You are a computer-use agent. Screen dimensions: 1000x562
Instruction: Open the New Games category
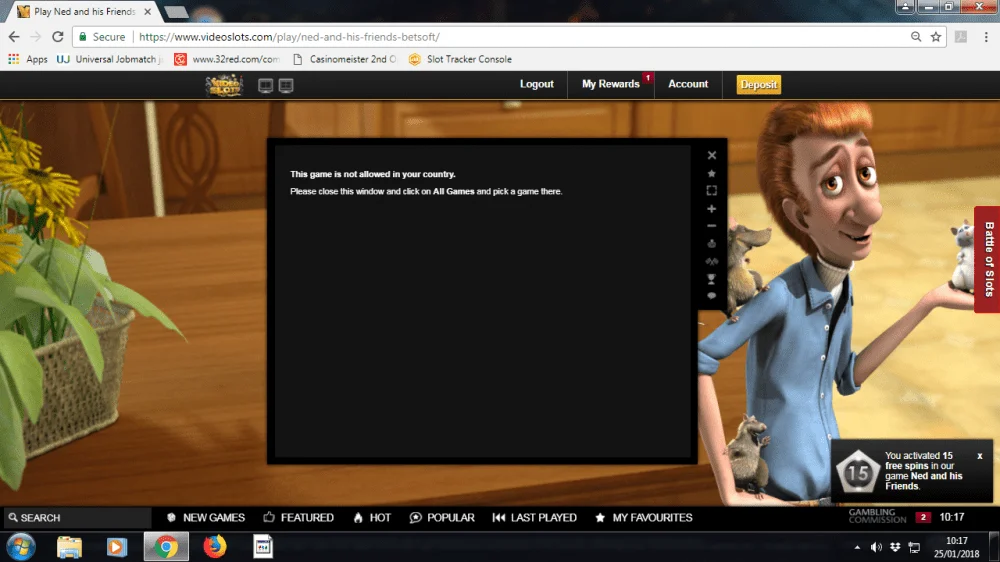click(x=205, y=517)
